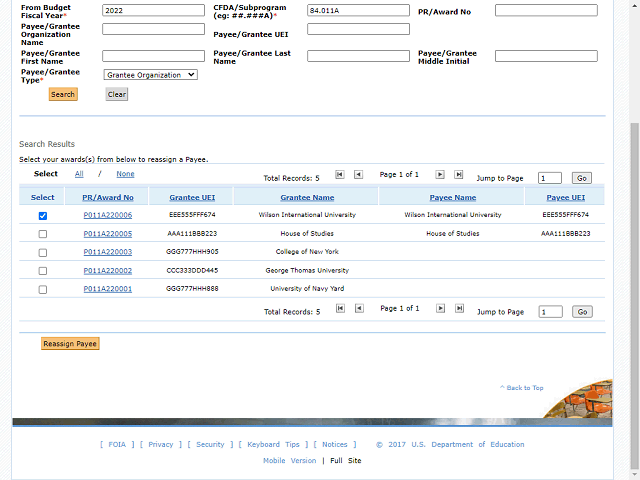The image size is (640, 480).
Task: Click first page icon in bottom pagination
Action: click(x=340, y=309)
